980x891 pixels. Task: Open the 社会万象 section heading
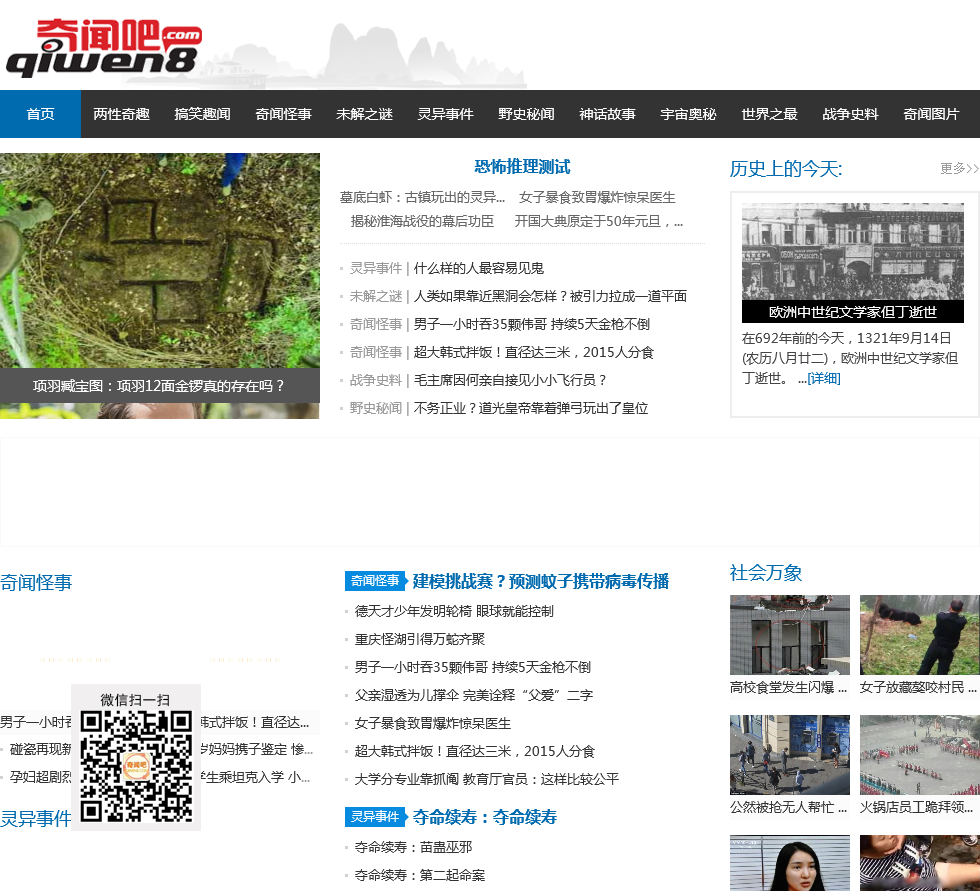(766, 572)
